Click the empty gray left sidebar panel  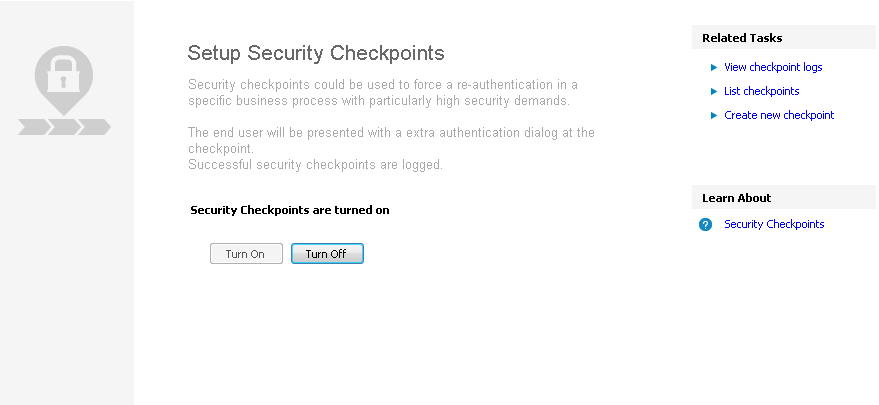(66, 280)
